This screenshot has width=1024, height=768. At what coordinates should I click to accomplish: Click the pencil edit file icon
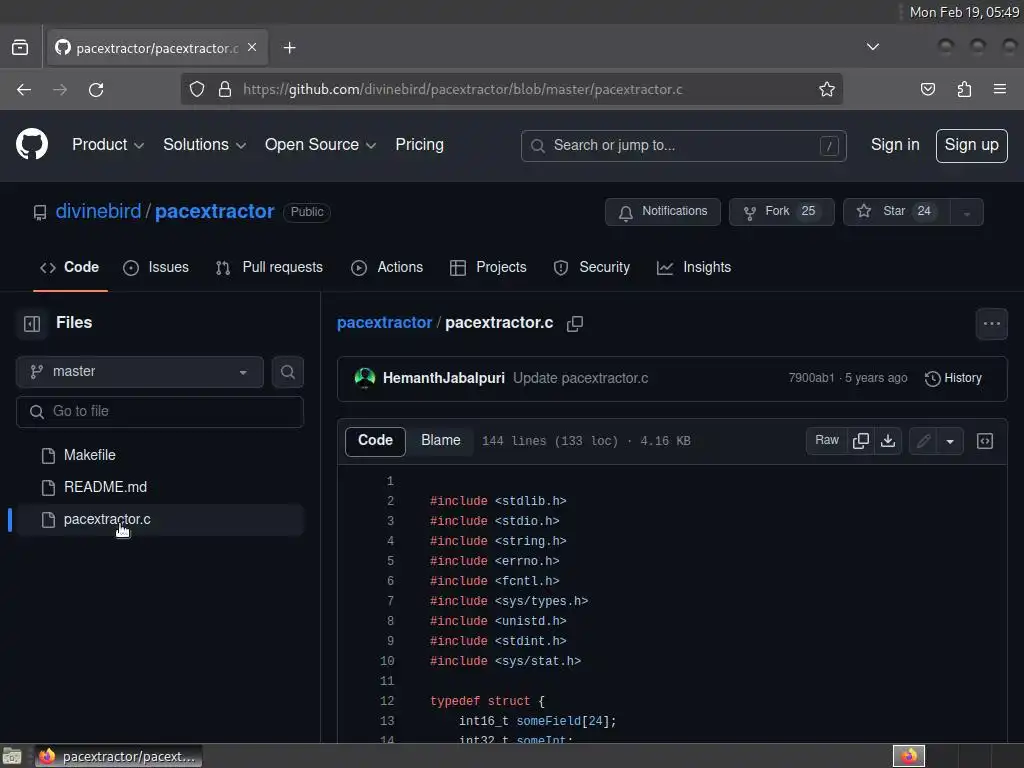923,441
